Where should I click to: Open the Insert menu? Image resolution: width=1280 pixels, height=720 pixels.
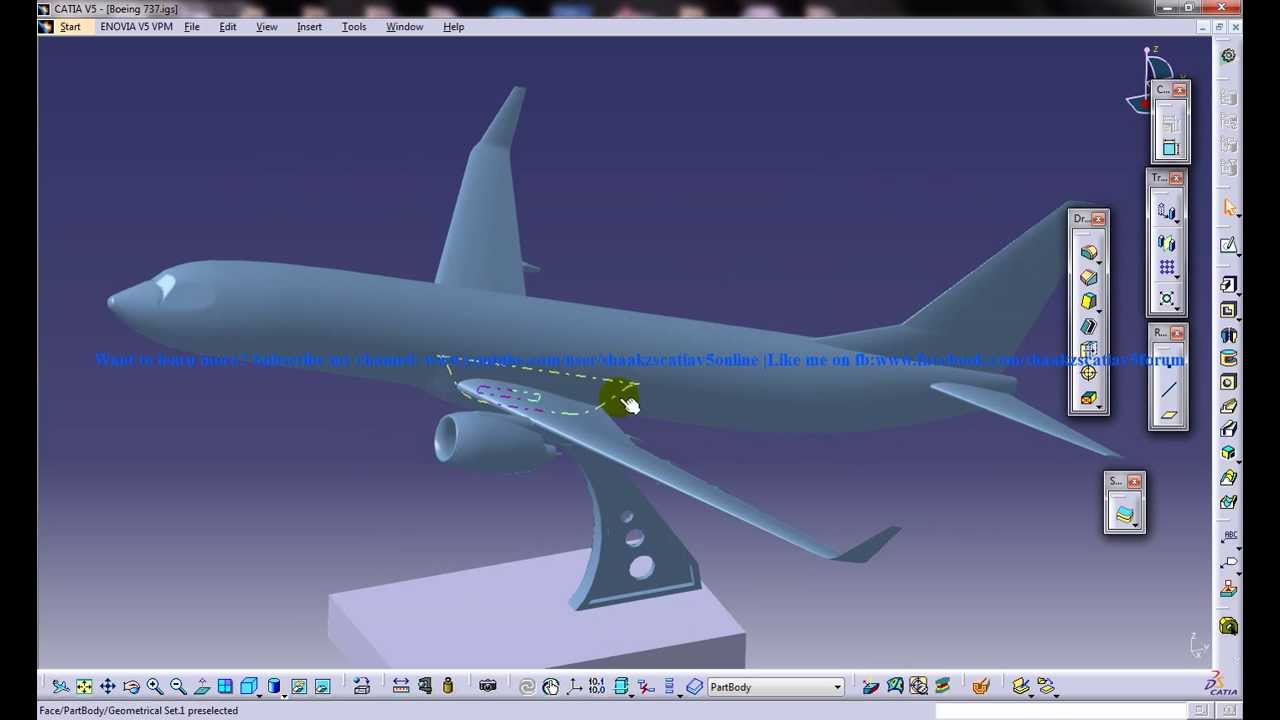(x=309, y=27)
